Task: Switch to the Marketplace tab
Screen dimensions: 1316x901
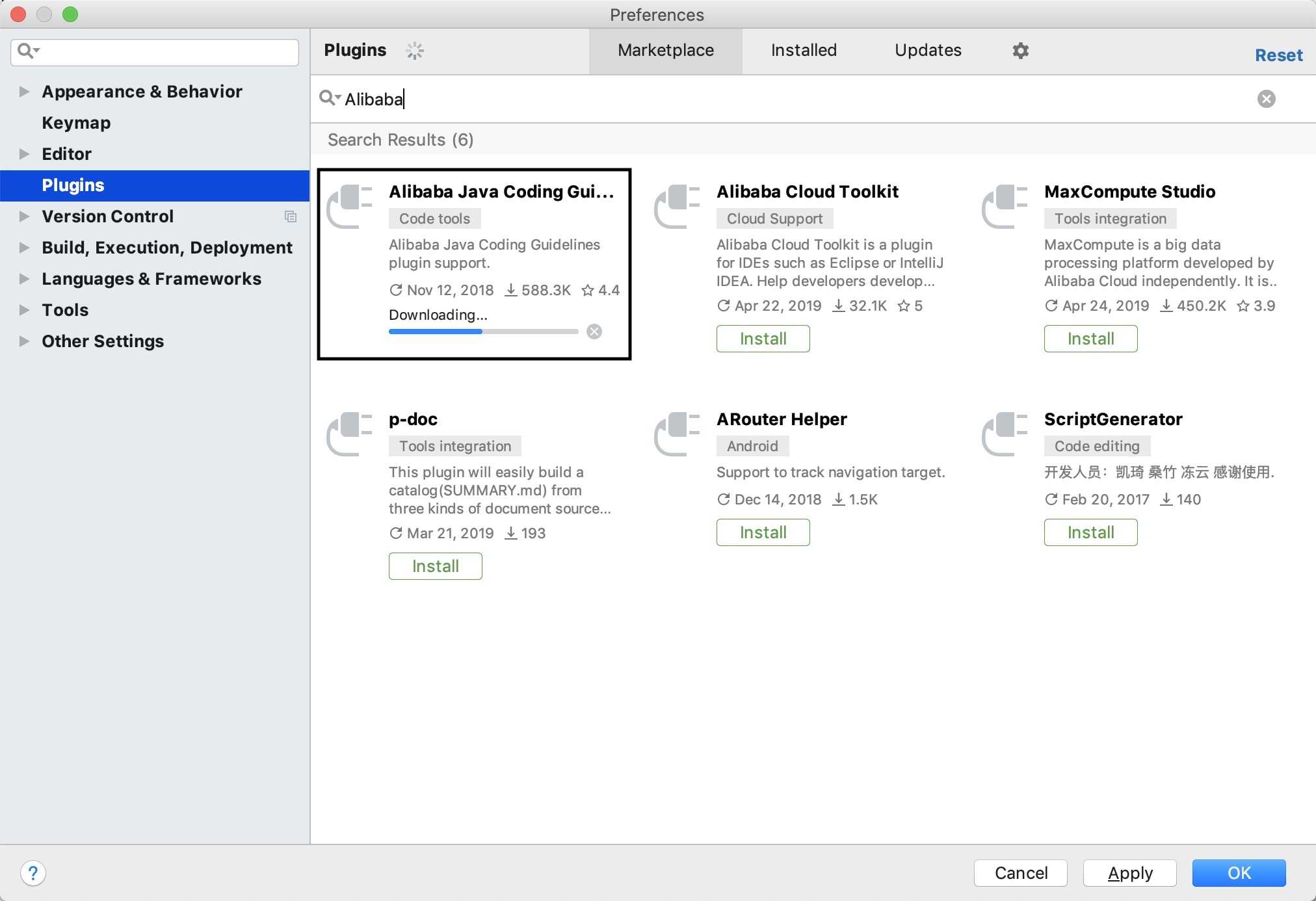Action: tap(666, 51)
